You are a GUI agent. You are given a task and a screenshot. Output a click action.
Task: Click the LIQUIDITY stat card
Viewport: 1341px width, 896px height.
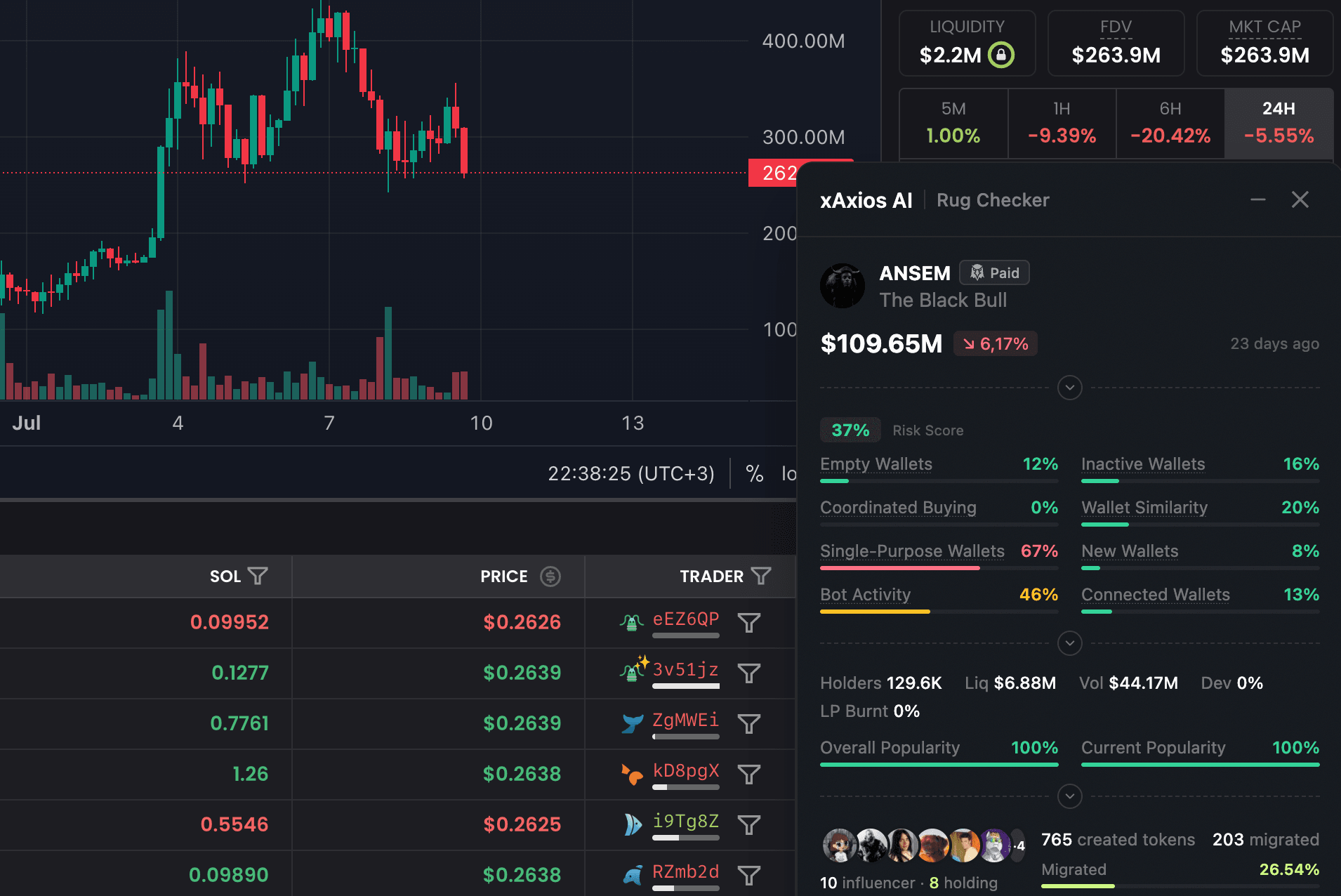coord(967,44)
